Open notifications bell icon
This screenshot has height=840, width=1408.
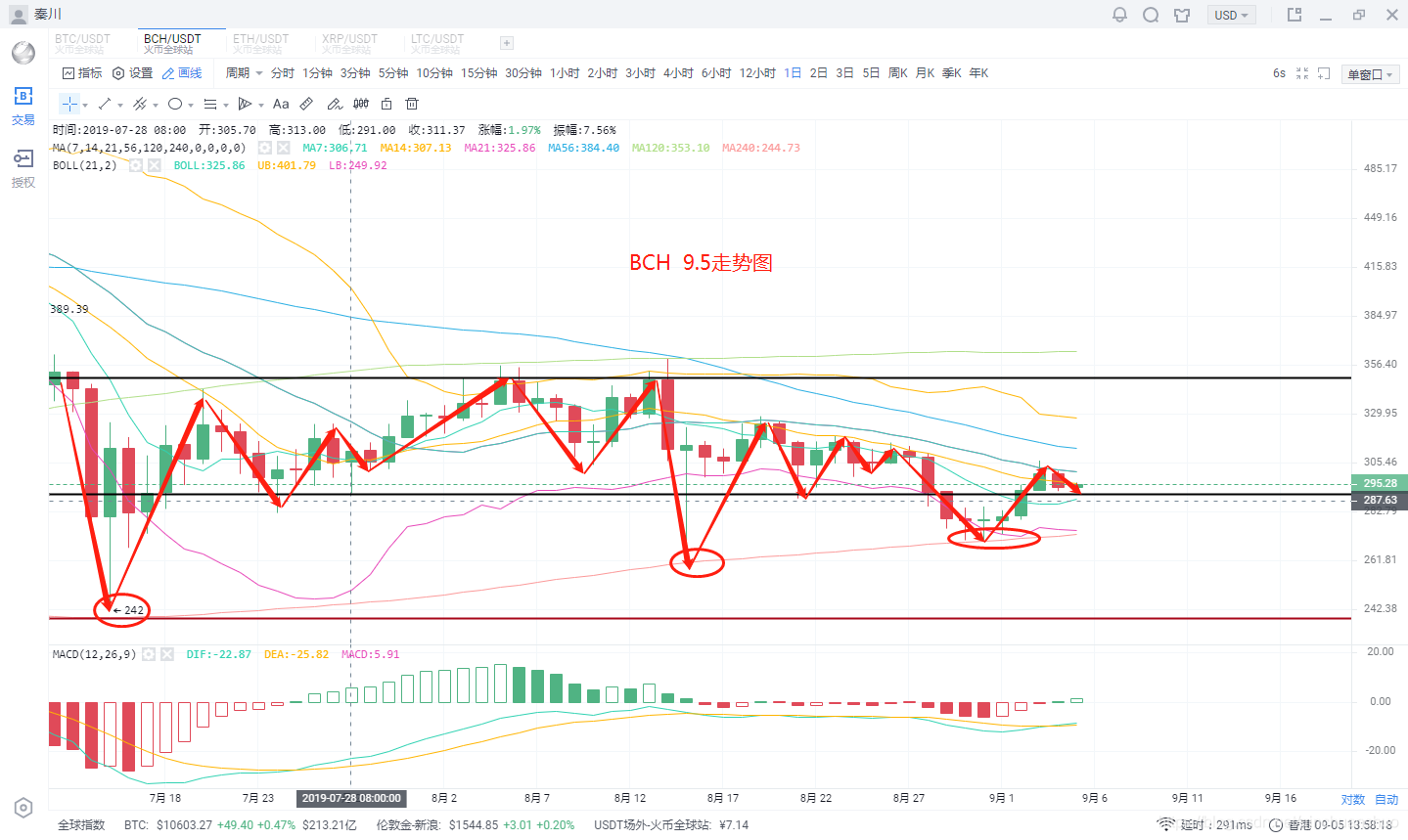1120,15
